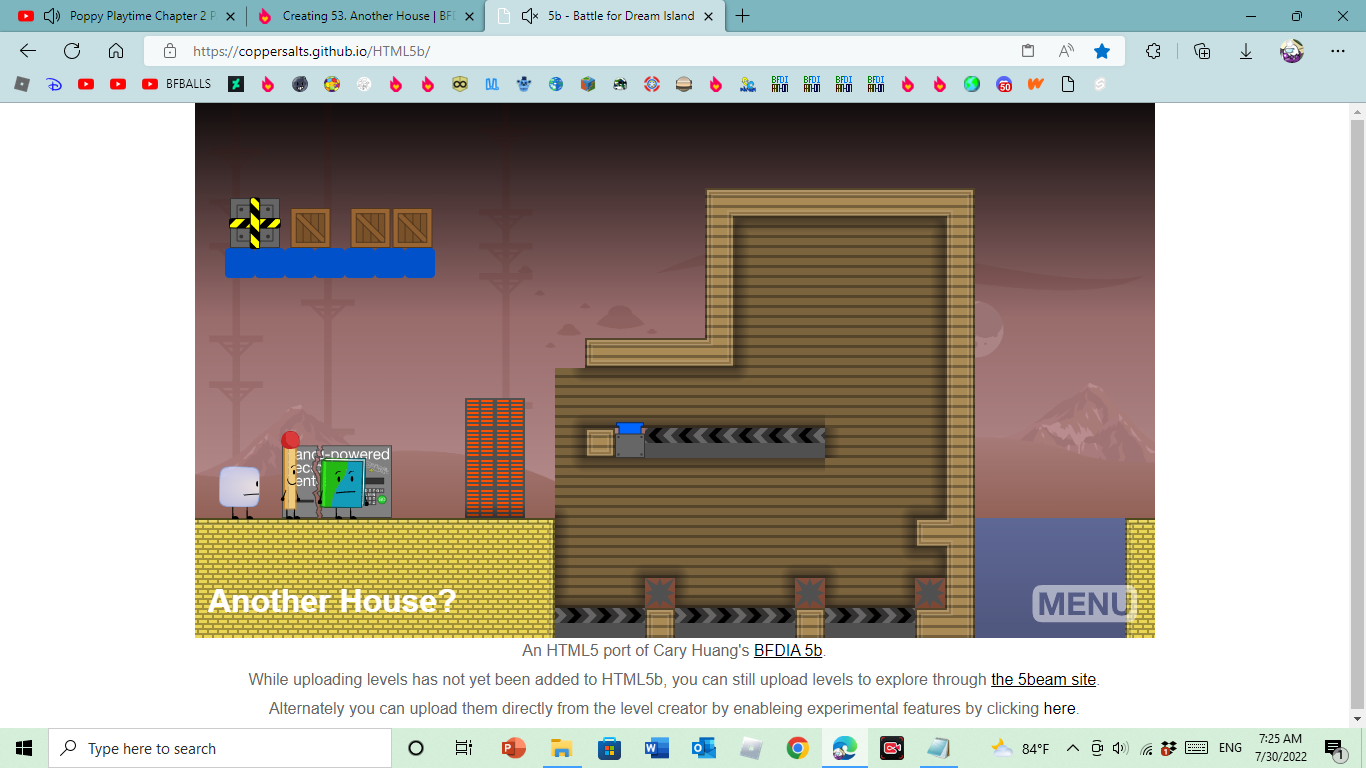Image resolution: width=1366 pixels, height=768 pixels.
Task: Close the Poppy Playtime Chapter 2 tab
Action: tap(231, 16)
